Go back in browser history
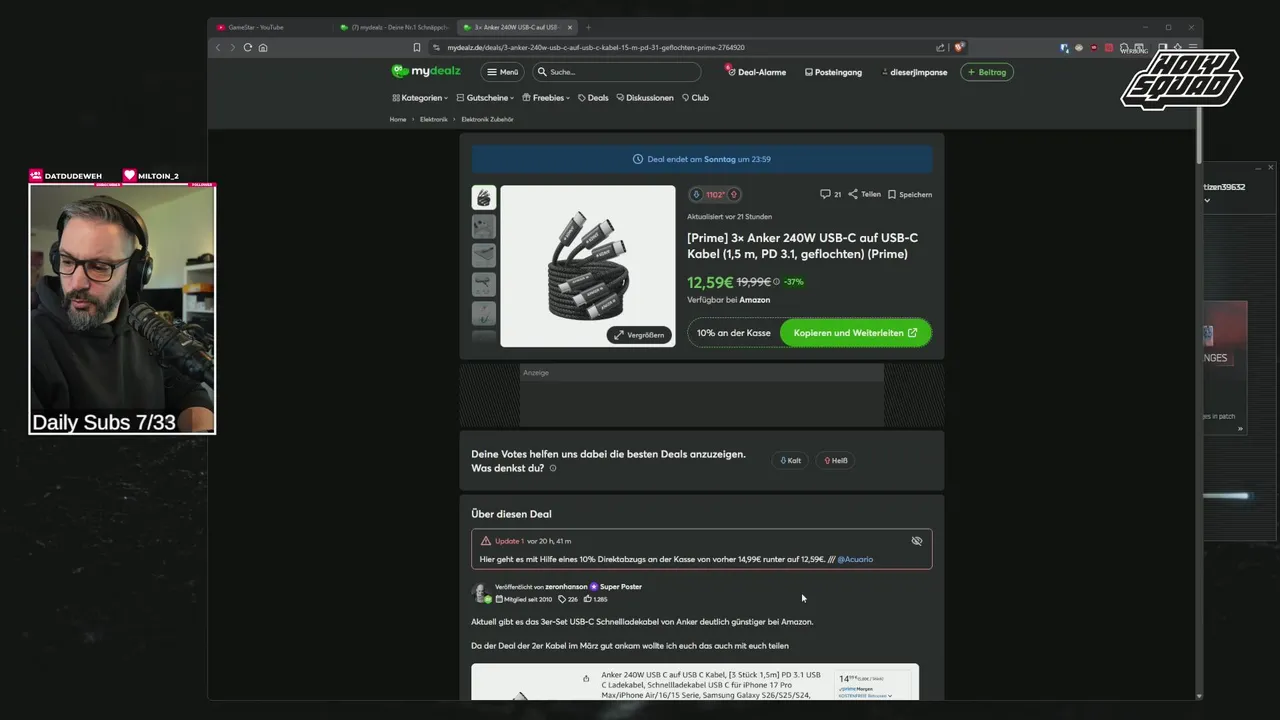 tap(218, 47)
